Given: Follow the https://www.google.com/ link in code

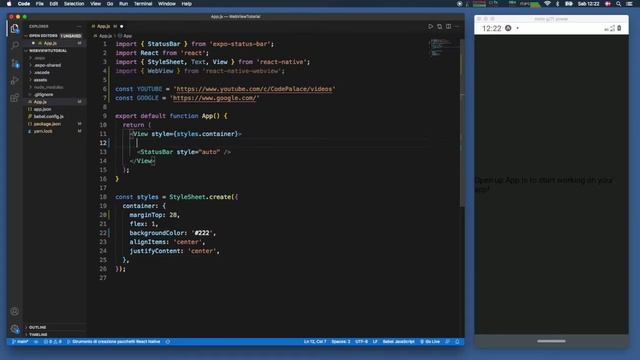Looking at the screenshot, I should click(x=215, y=98).
